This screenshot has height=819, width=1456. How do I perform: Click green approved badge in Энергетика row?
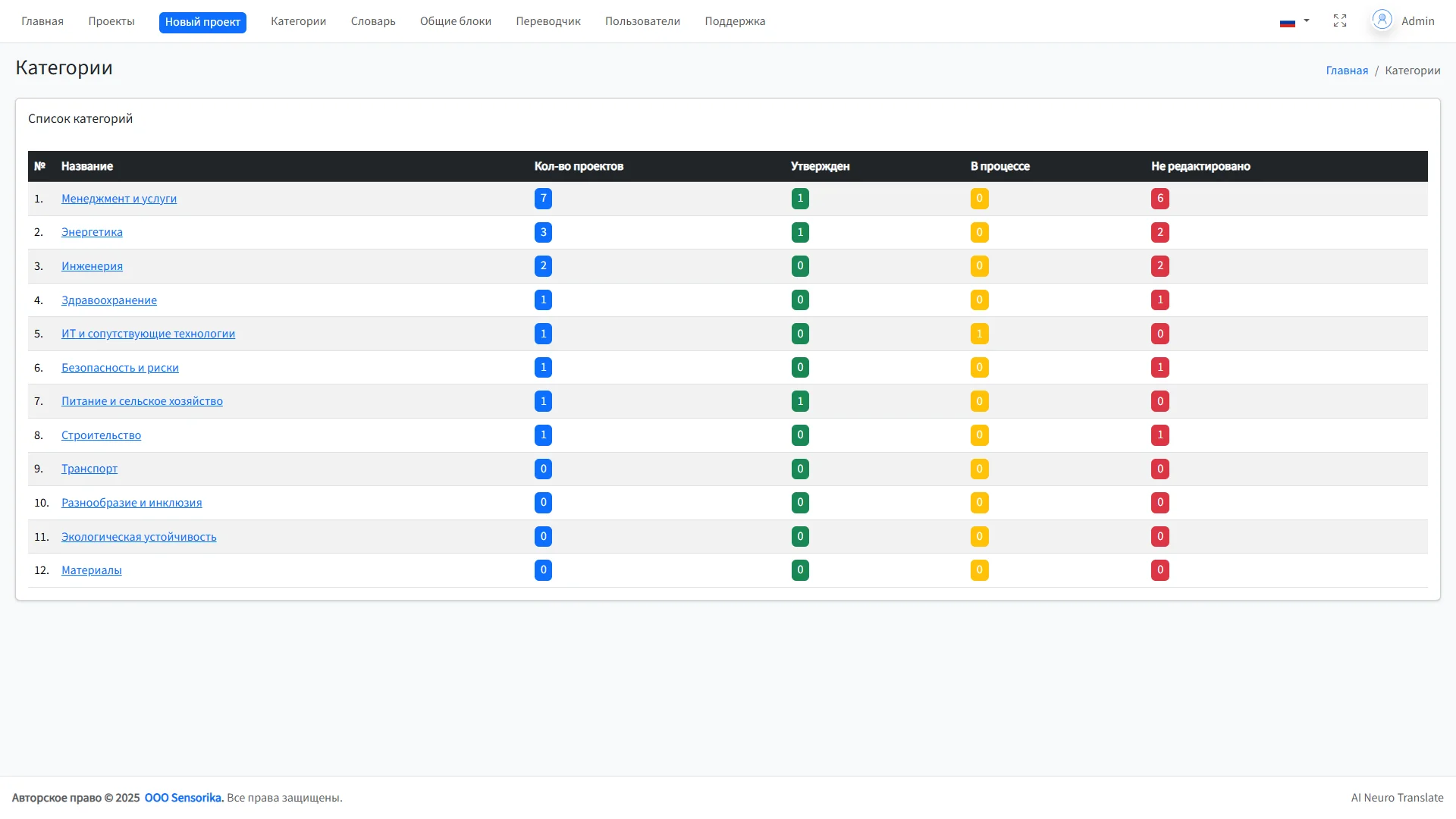click(x=800, y=232)
